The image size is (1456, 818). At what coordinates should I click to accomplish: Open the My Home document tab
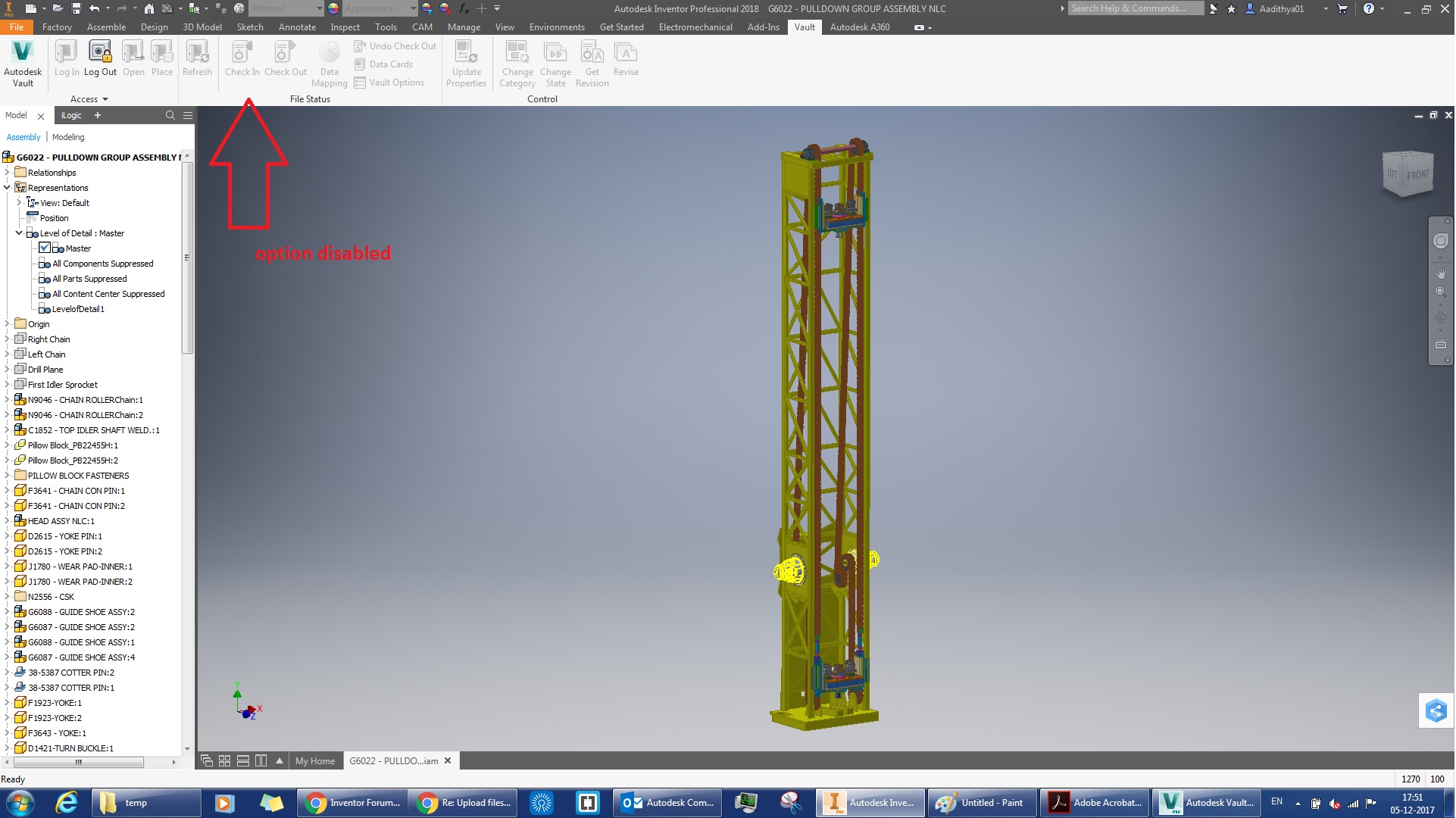(x=314, y=761)
